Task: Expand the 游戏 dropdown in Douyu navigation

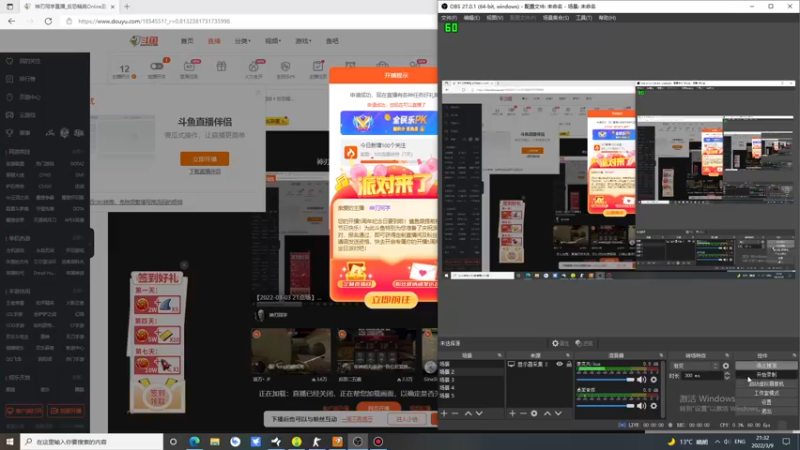Action: [x=303, y=41]
